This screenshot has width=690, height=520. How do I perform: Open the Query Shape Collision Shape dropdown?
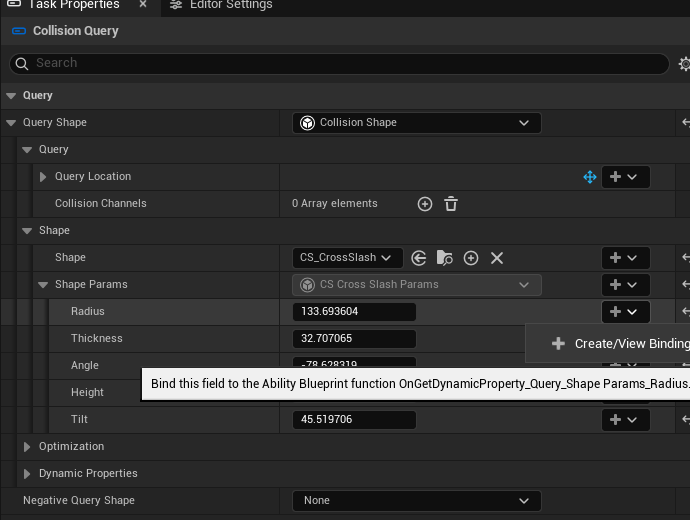point(416,123)
